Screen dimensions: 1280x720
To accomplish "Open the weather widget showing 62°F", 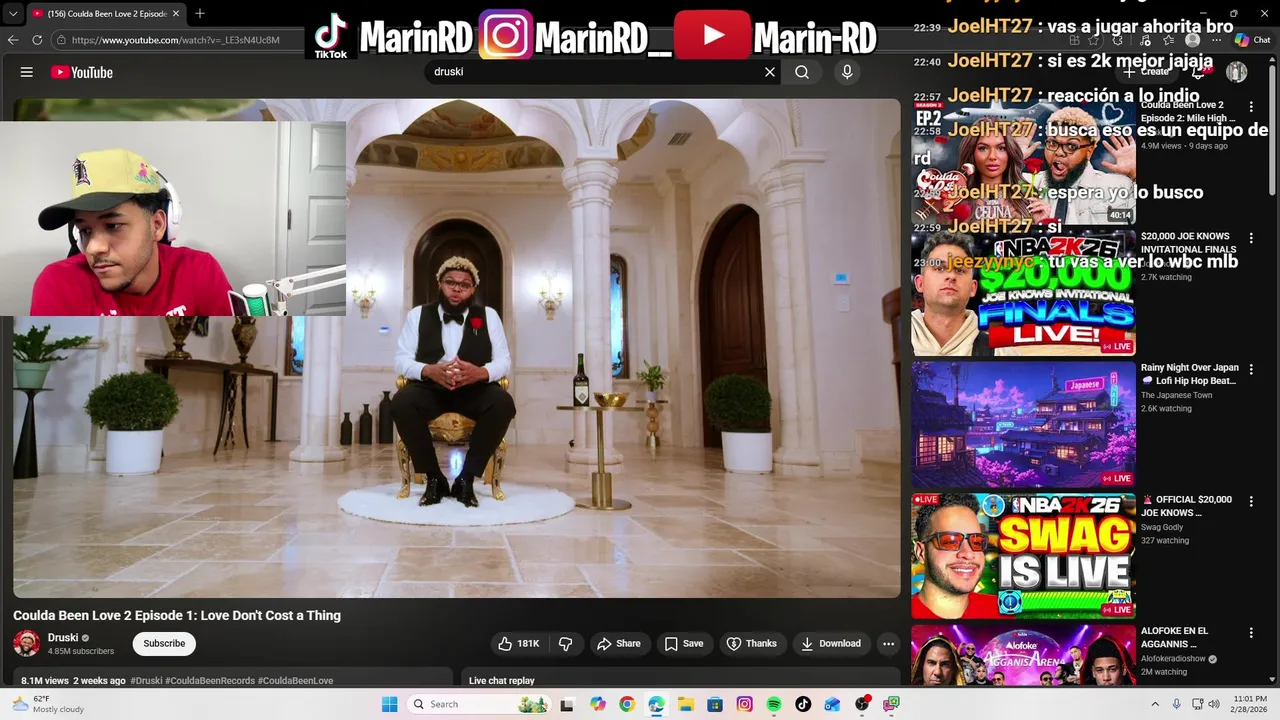I will [46, 704].
